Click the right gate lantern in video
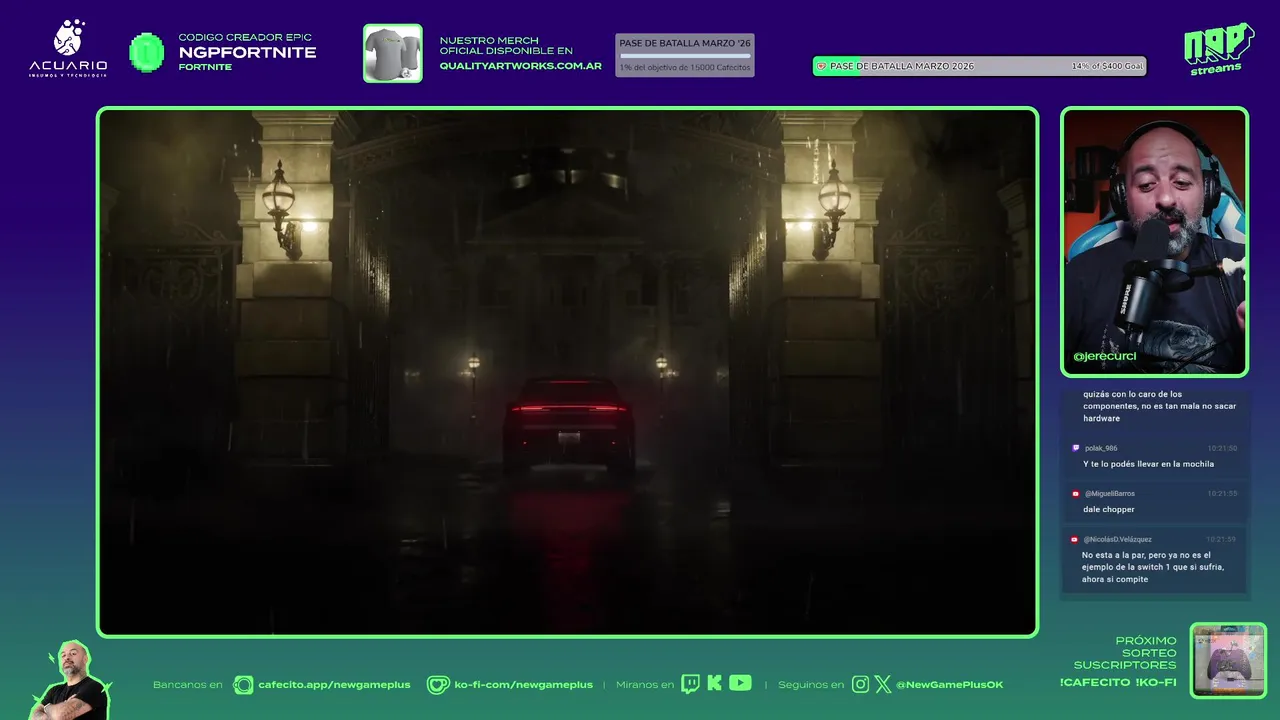Viewport: 1280px width, 720px height. pyautogui.click(x=833, y=208)
